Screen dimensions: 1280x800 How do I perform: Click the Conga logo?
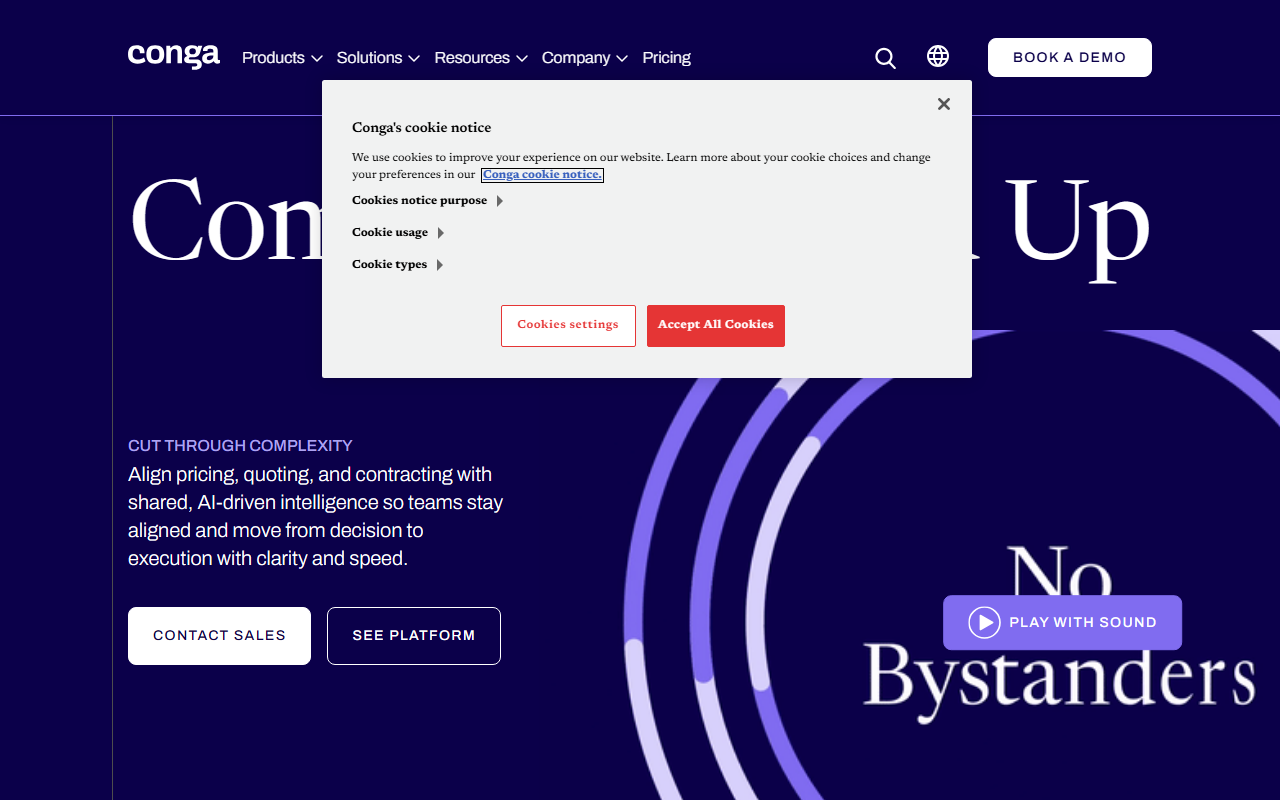174,56
